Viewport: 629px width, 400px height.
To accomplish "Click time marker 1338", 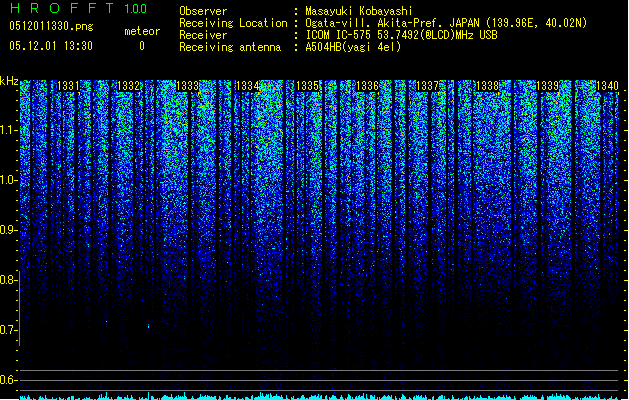I will point(487,86).
